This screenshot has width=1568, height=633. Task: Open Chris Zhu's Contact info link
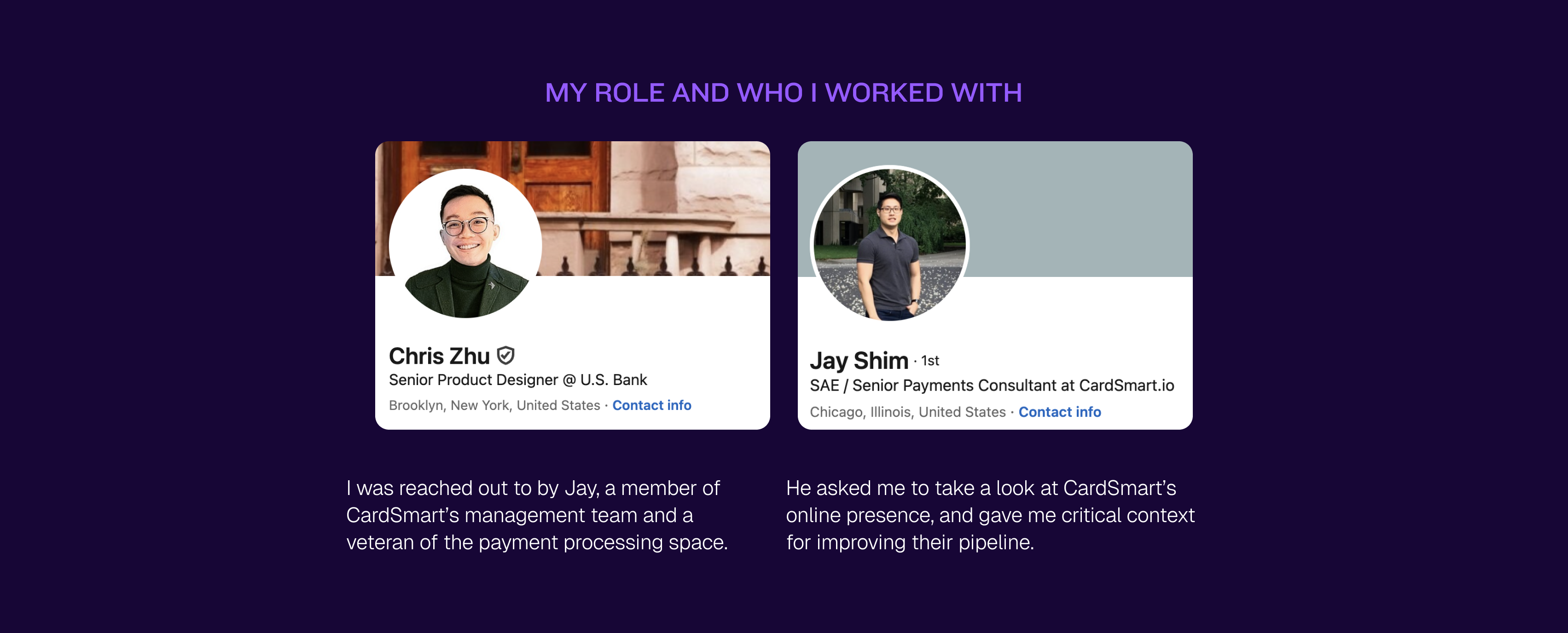tap(651, 405)
